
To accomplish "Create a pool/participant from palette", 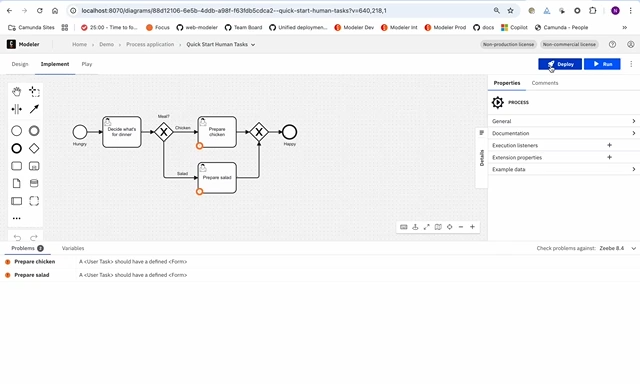I will tap(16, 201).
